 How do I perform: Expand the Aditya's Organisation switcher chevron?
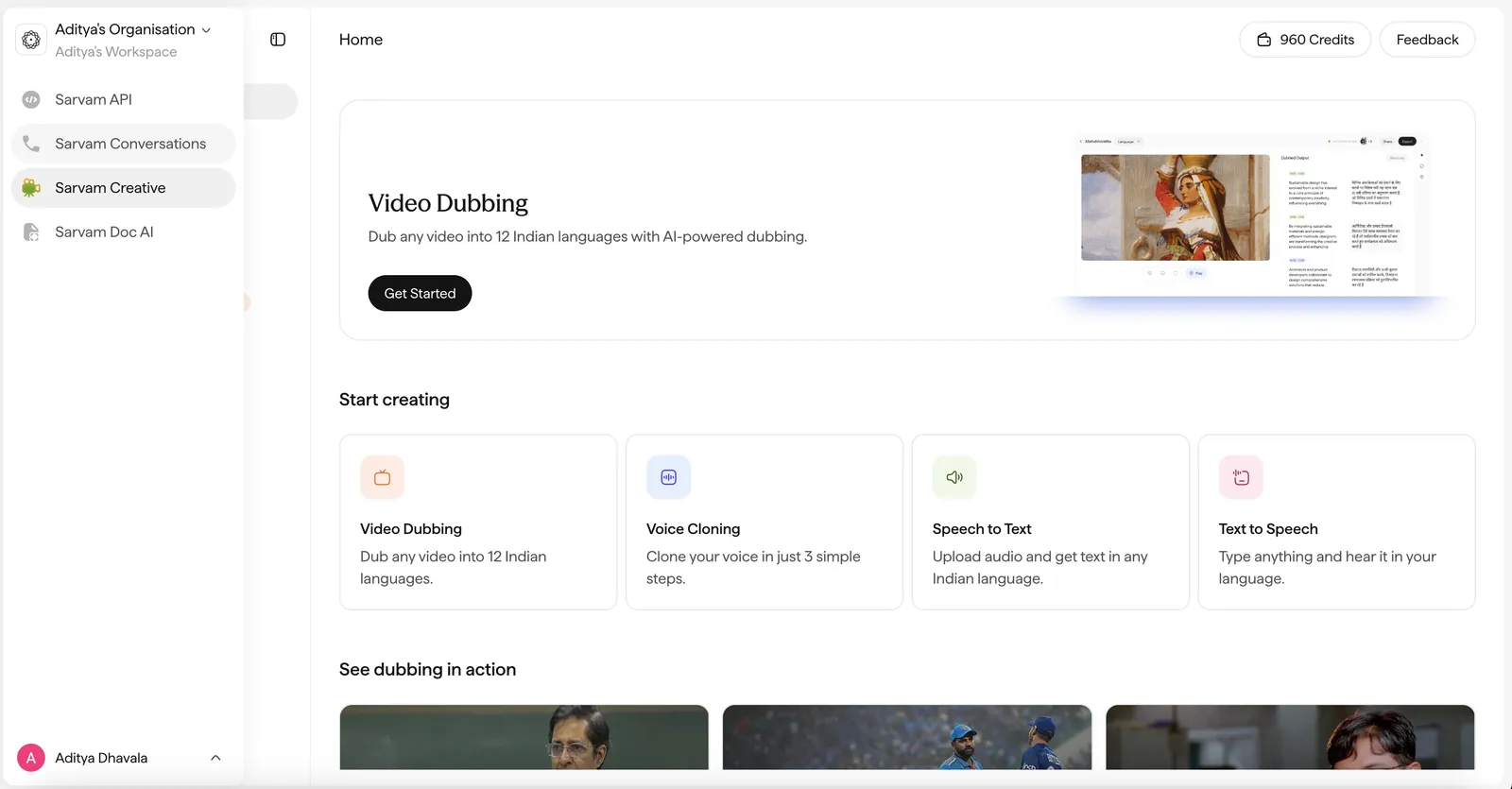click(206, 30)
